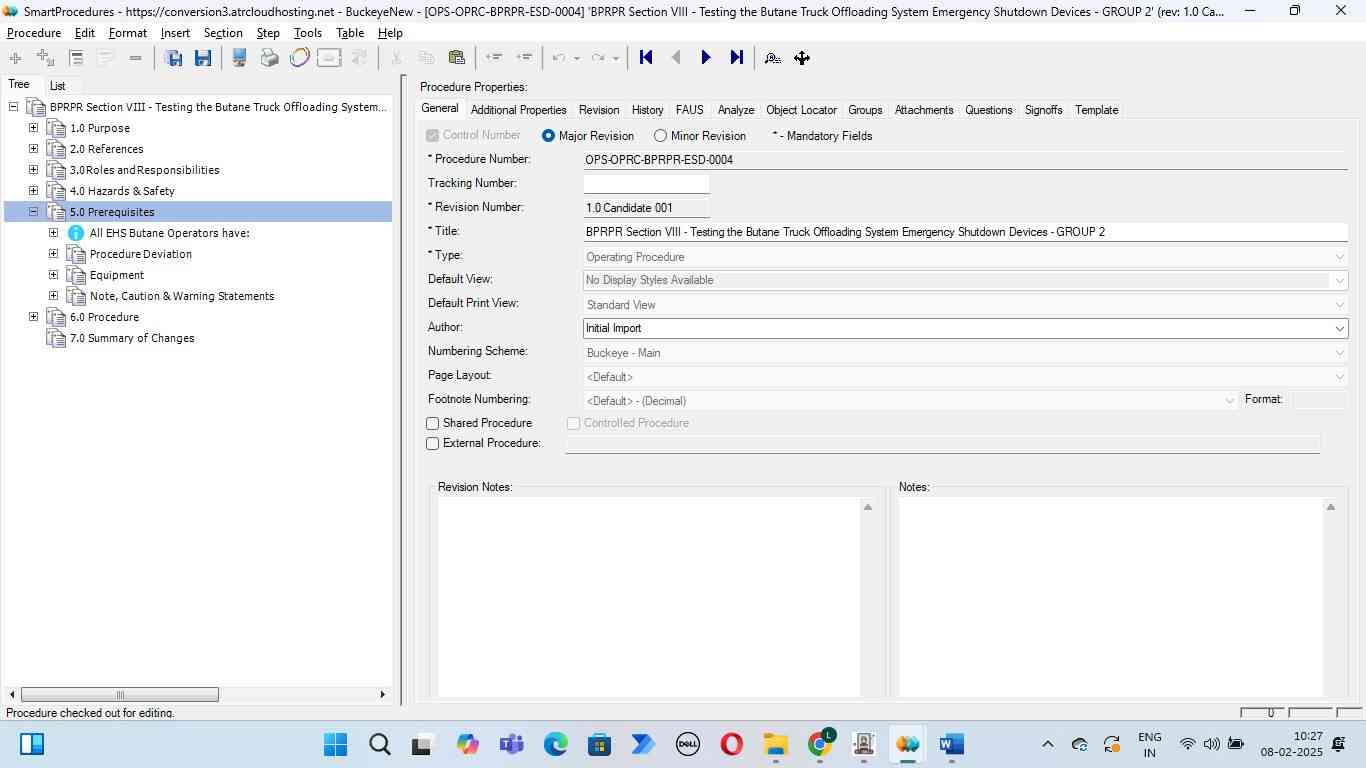Open Google Chrome from taskbar

821,744
